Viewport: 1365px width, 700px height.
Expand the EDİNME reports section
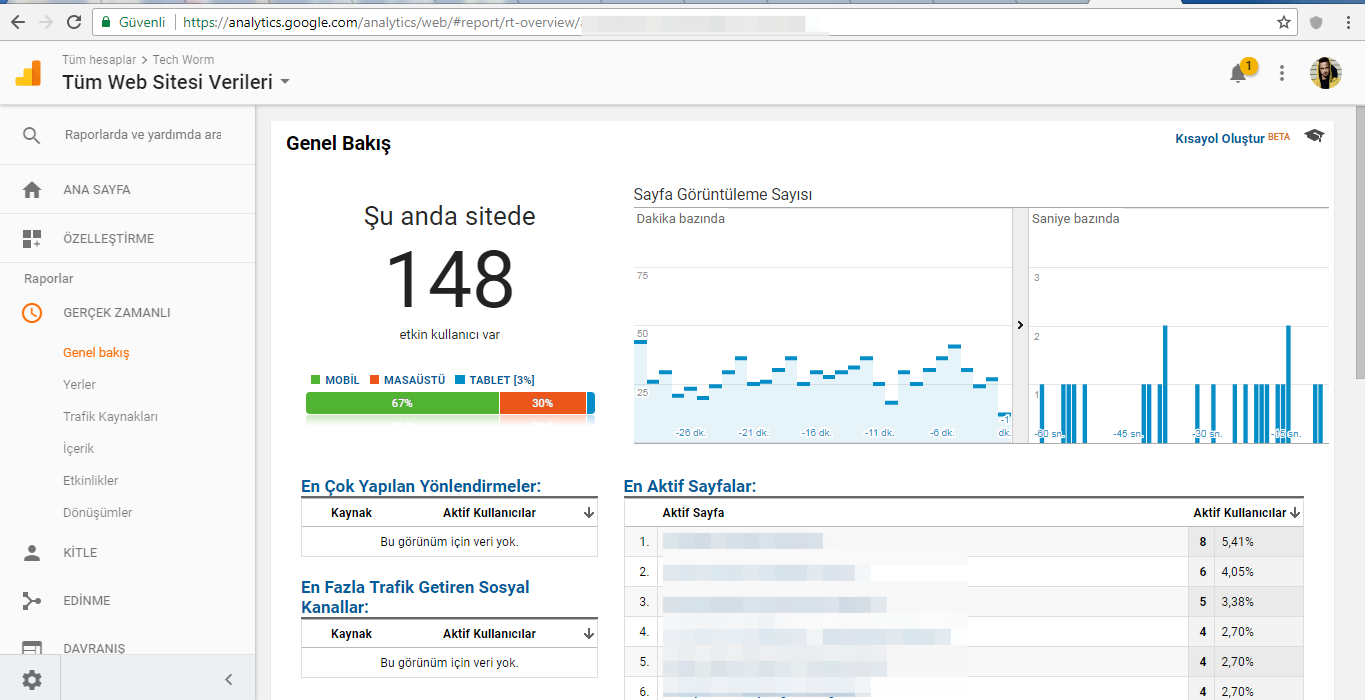pyautogui.click(x=86, y=601)
